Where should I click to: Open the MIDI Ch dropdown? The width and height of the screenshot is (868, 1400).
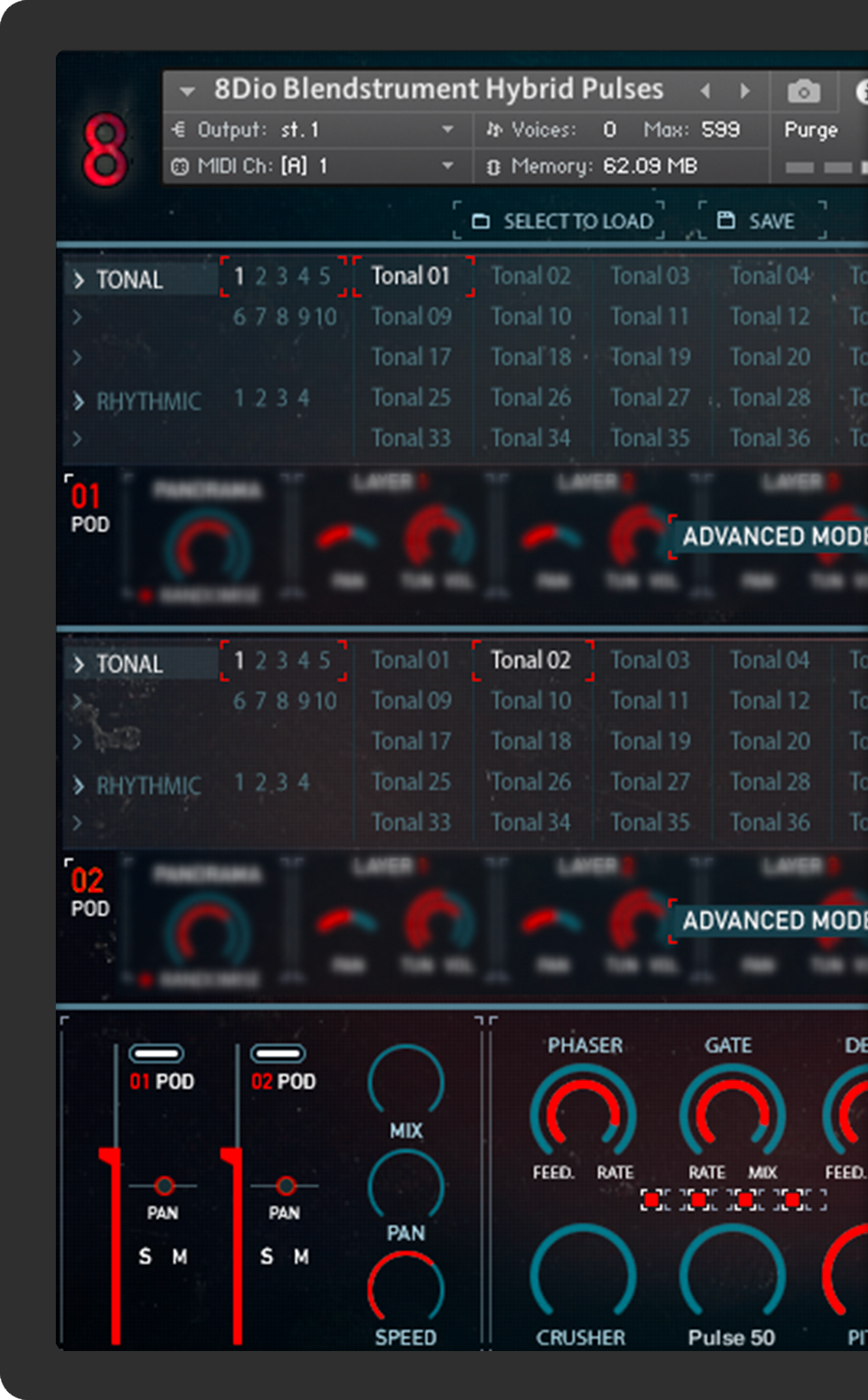[x=448, y=166]
